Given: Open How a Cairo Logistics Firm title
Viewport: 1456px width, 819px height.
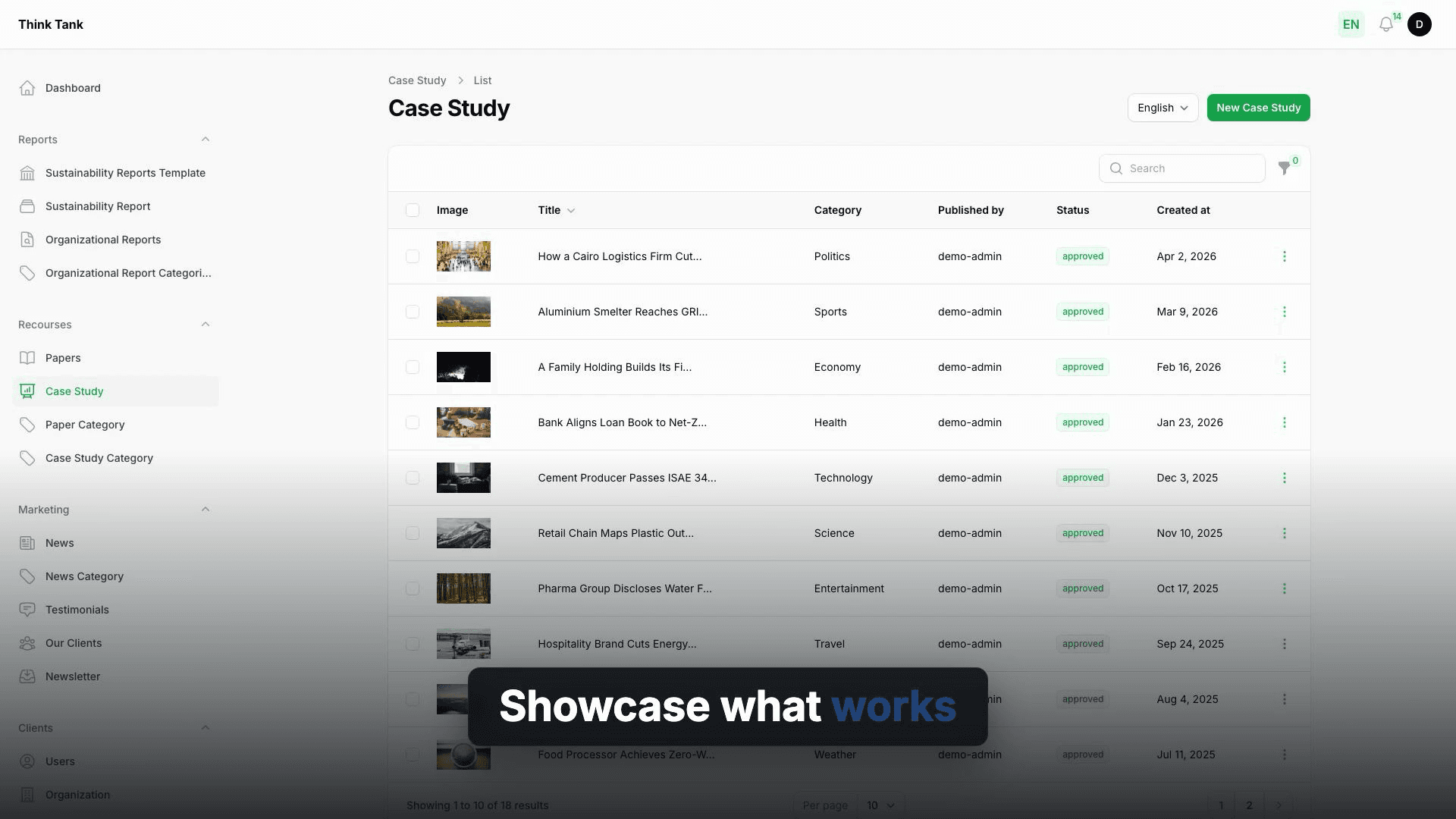Looking at the screenshot, I should tap(620, 256).
